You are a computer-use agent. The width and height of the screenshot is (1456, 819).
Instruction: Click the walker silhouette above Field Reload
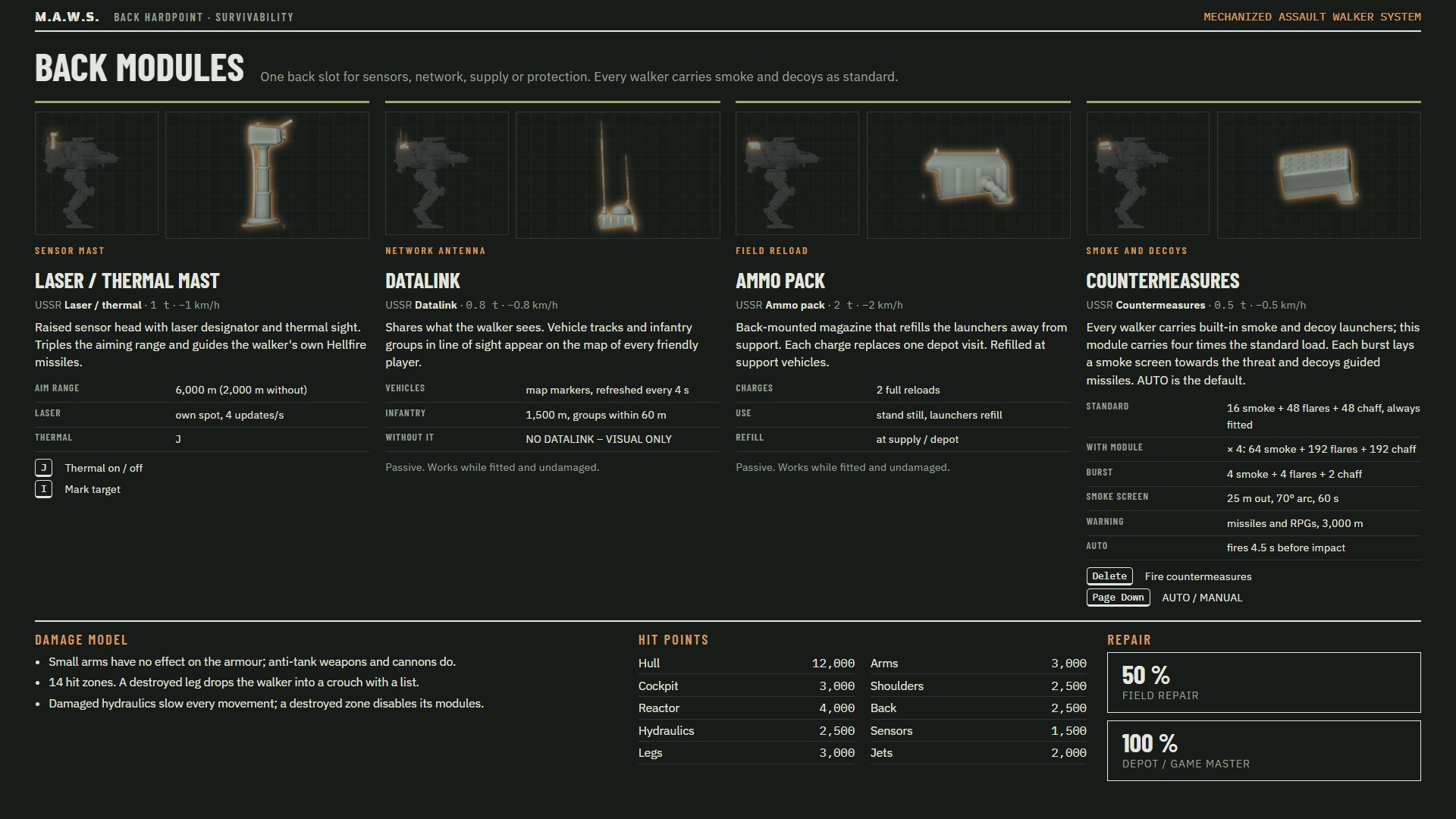(x=797, y=174)
